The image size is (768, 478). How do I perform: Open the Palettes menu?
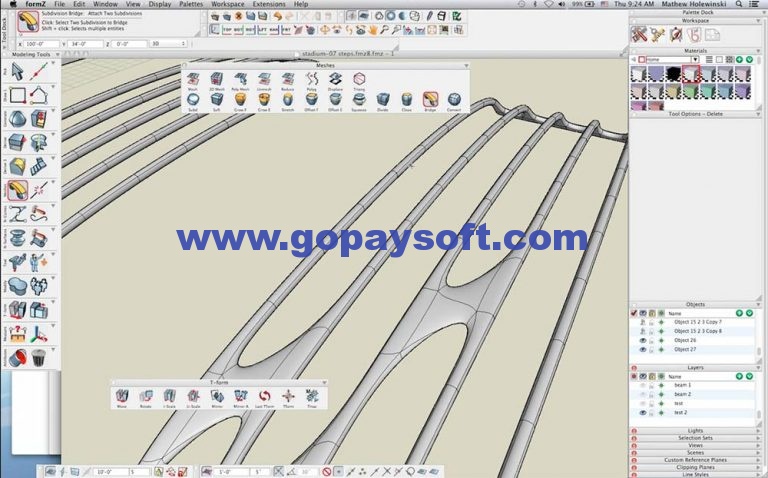[191, 4]
